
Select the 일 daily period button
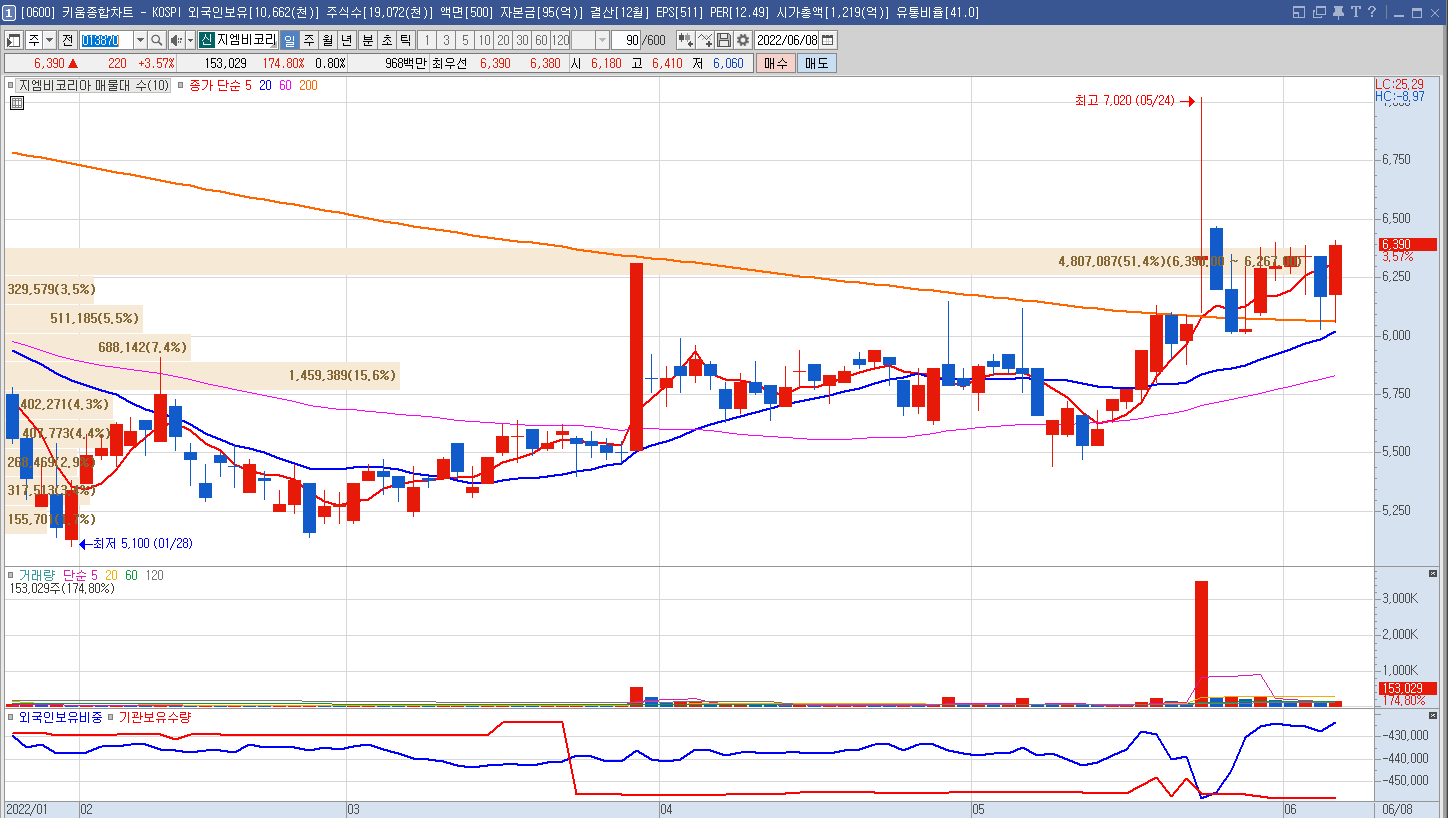[289, 40]
